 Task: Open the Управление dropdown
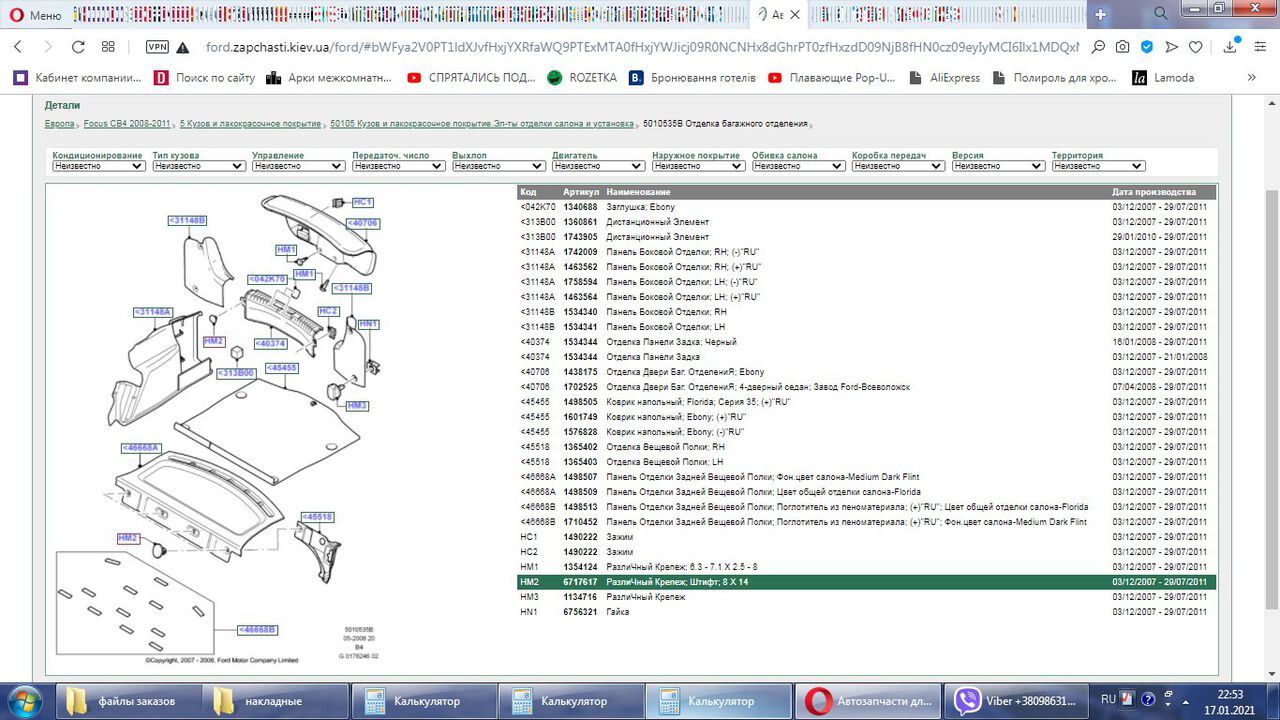point(298,166)
